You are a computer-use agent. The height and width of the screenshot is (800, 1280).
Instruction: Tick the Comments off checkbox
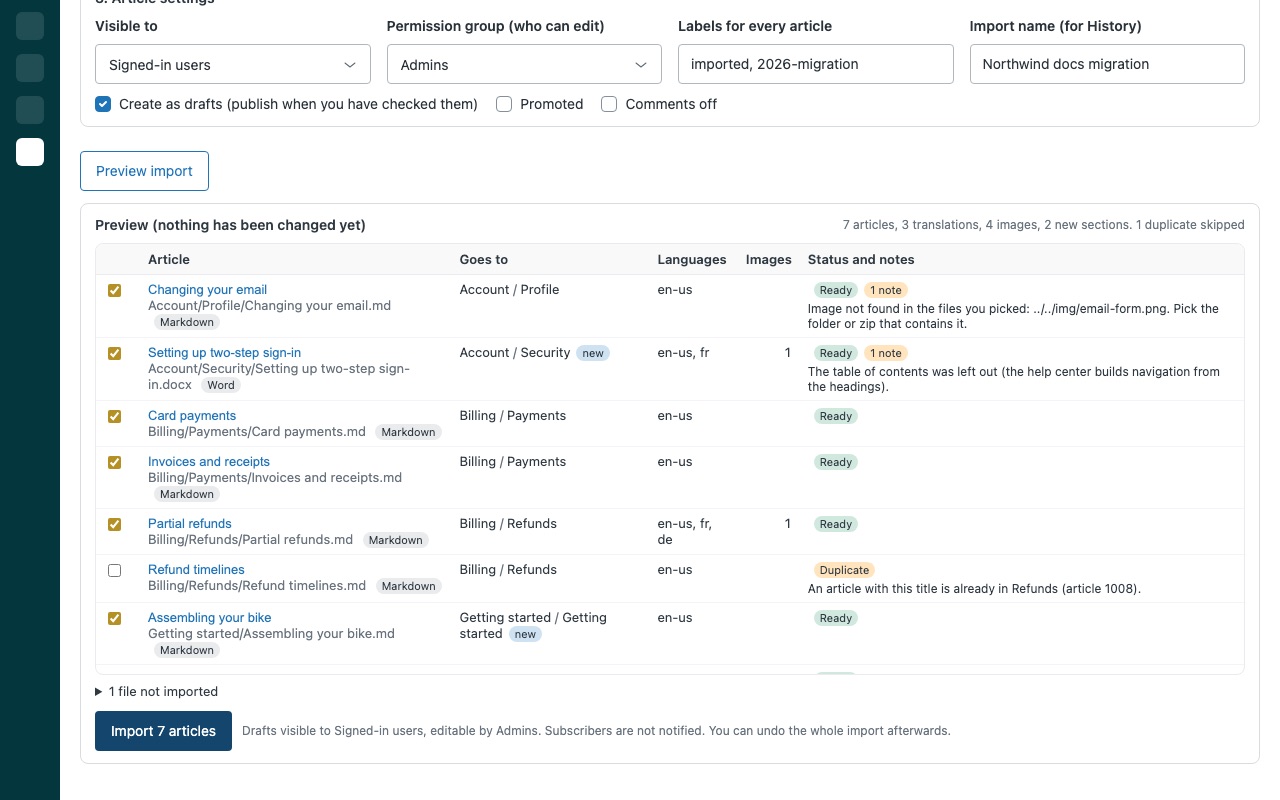(609, 104)
